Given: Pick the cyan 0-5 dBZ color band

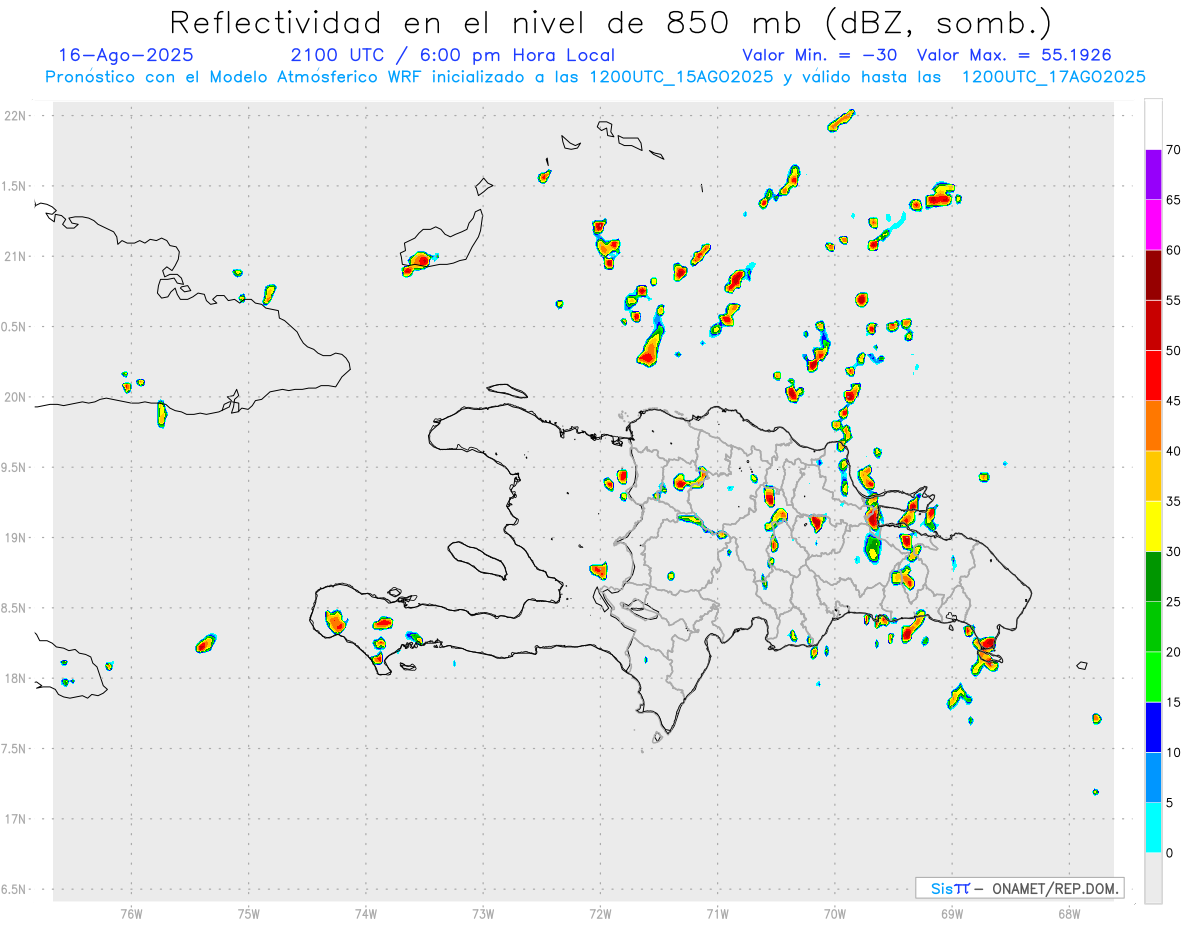Looking at the screenshot, I should click(x=1153, y=827).
